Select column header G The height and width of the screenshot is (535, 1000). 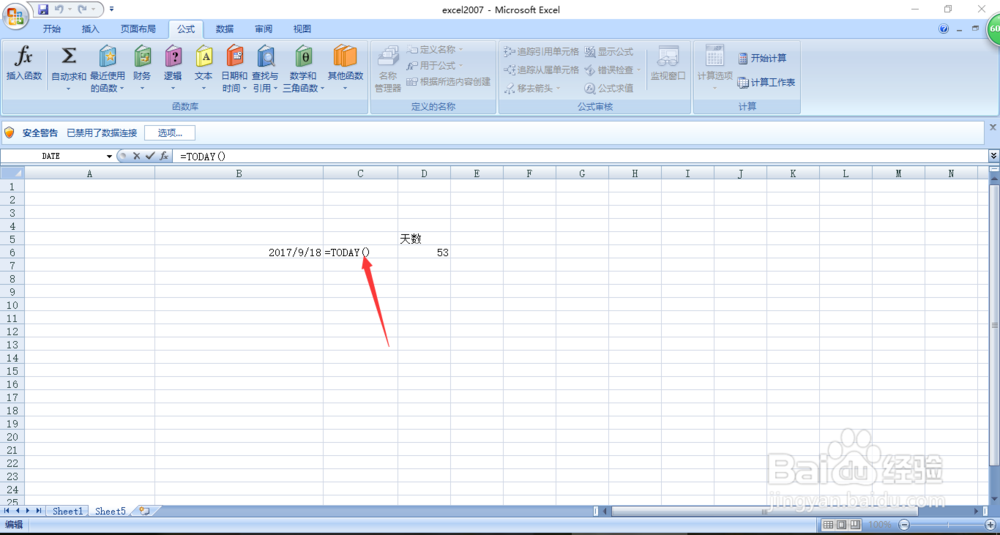tap(582, 173)
